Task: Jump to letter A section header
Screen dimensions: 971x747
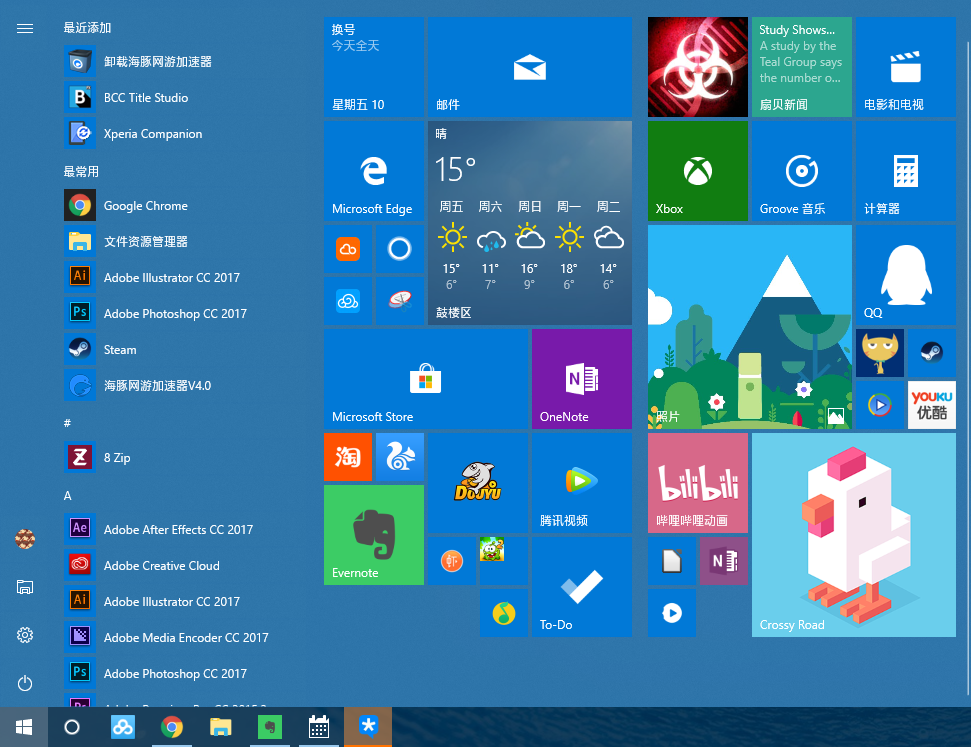Action: (67, 496)
